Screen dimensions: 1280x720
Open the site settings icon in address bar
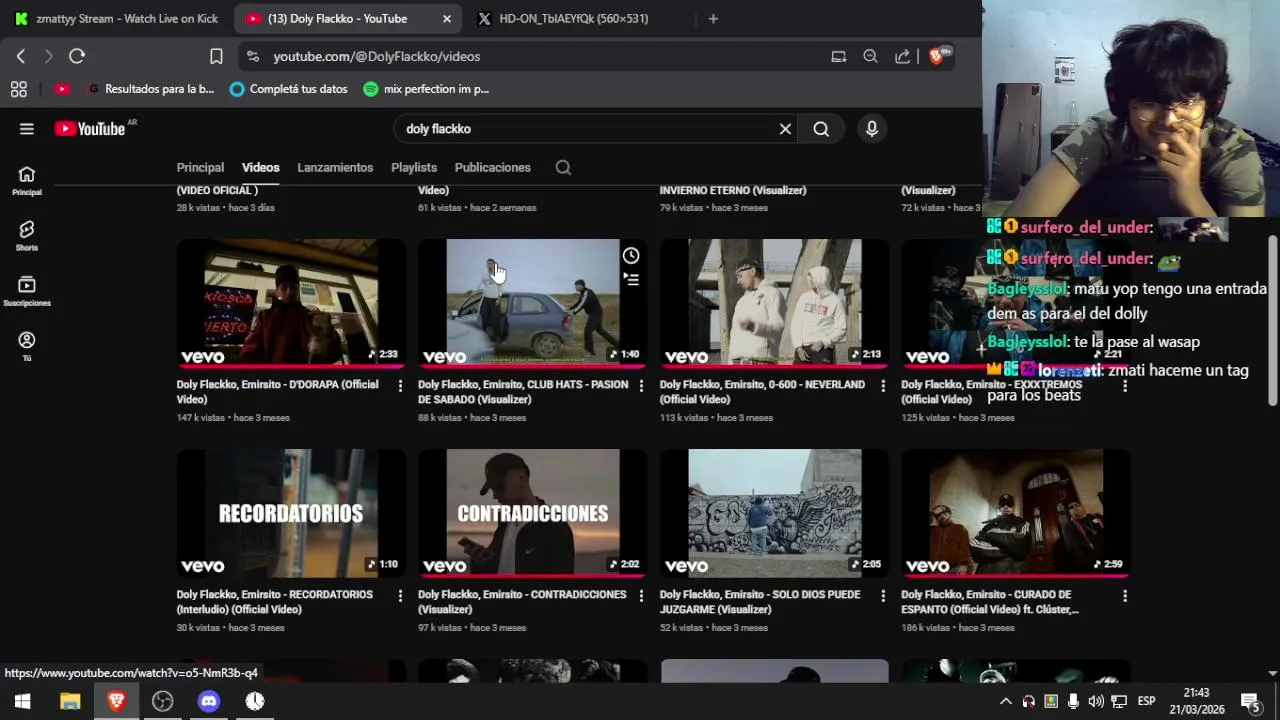coord(252,57)
